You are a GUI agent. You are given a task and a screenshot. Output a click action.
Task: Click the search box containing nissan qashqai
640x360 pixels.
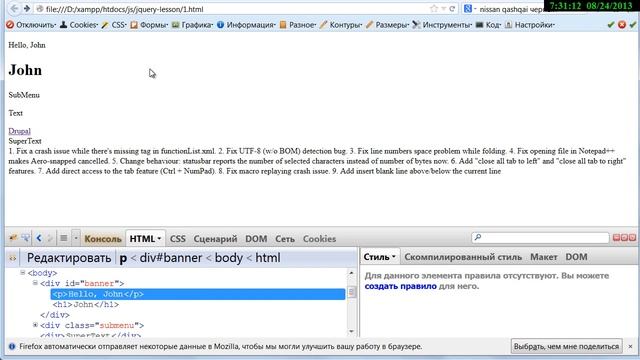click(x=511, y=9)
